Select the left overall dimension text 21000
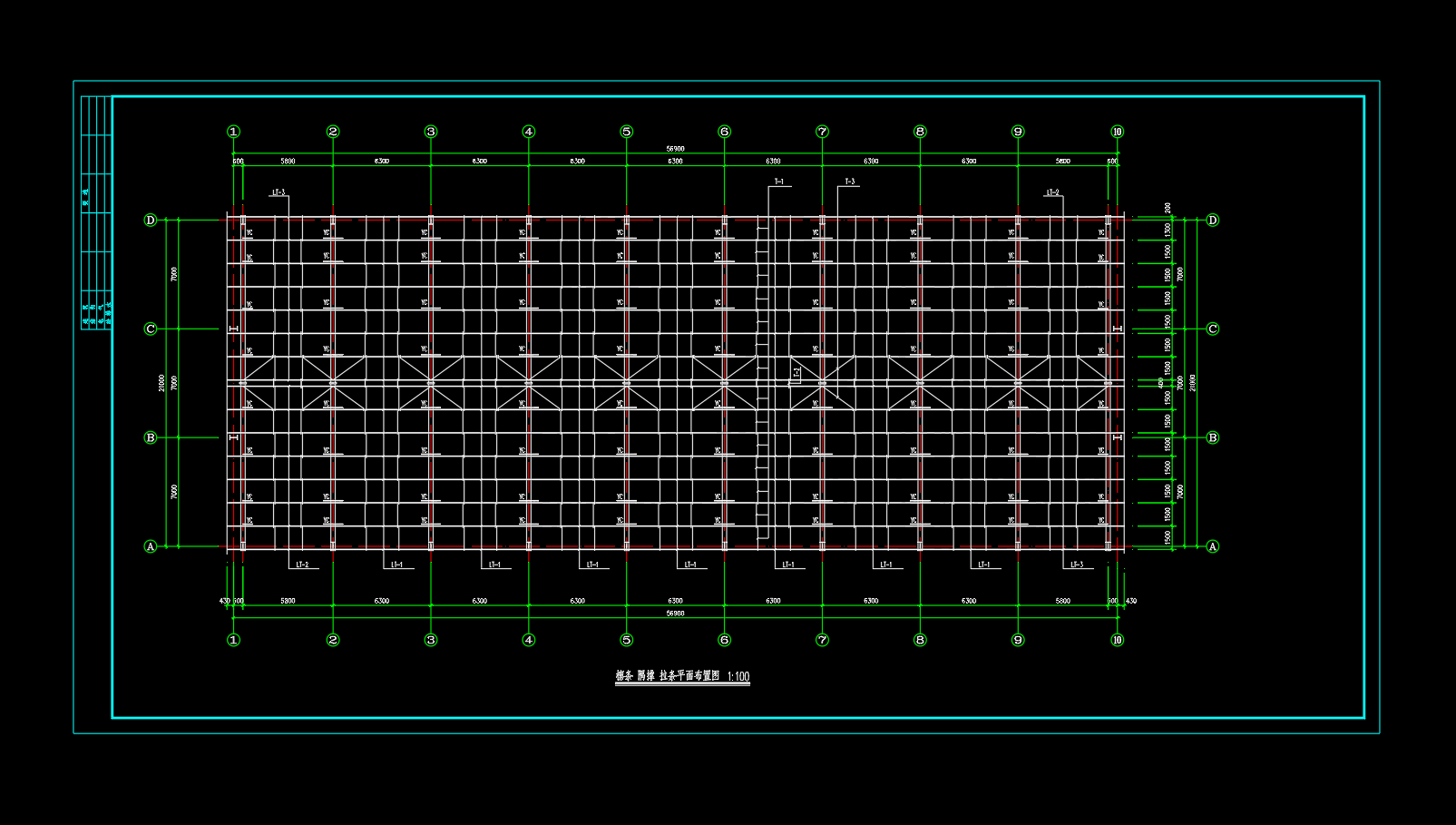 pos(161,383)
